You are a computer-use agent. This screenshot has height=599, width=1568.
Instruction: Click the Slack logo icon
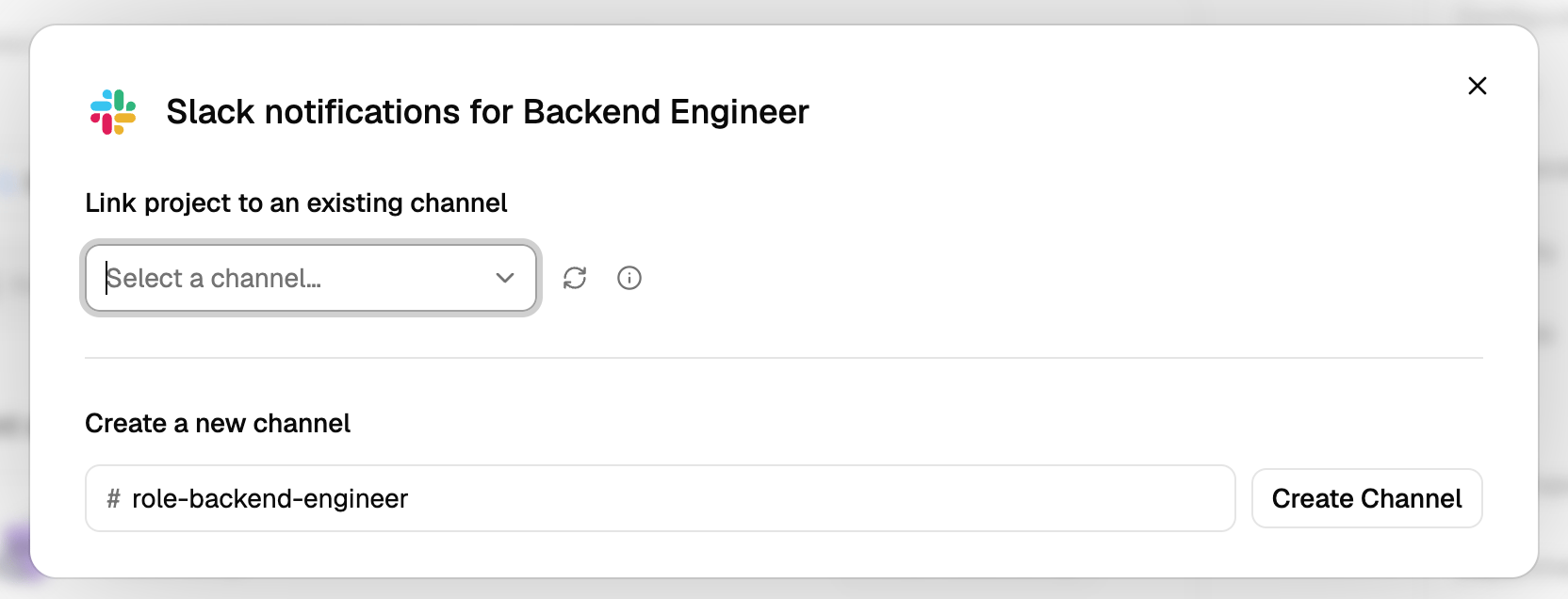pyautogui.click(x=113, y=112)
